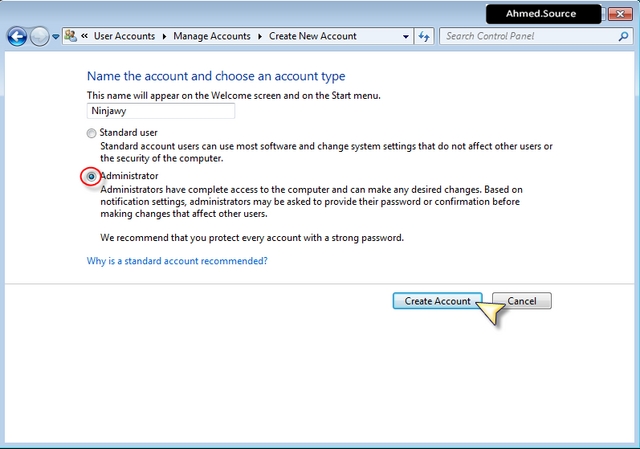The width and height of the screenshot is (640, 449).
Task: Select the Standard user radio button
Action: (91, 133)
